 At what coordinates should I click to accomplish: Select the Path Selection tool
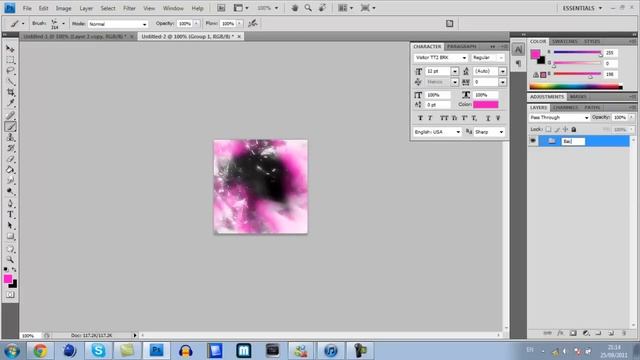tap(10, 225)
